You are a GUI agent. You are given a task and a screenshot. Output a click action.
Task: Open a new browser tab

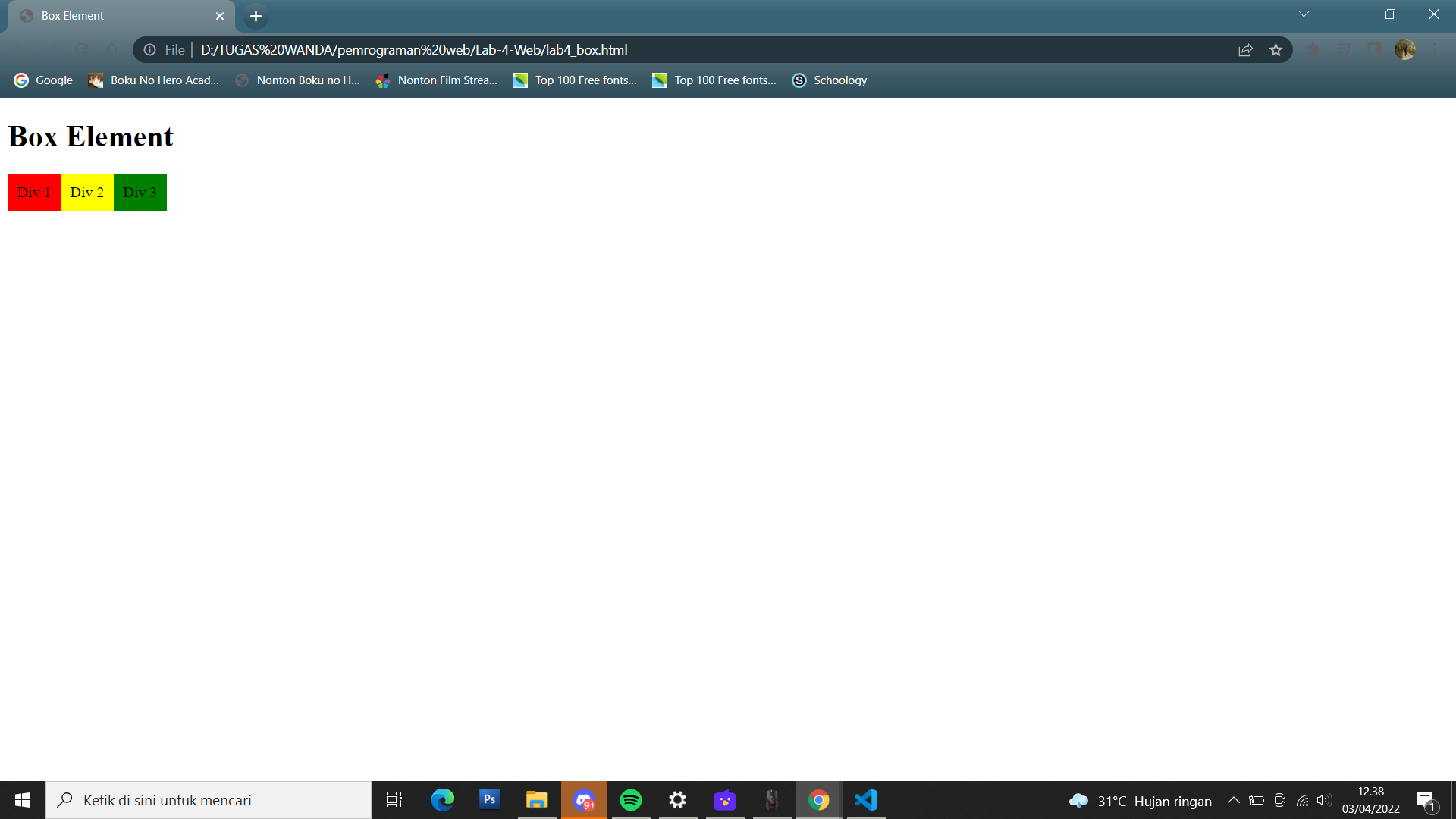pyautogui.click(x=255, y=16)
